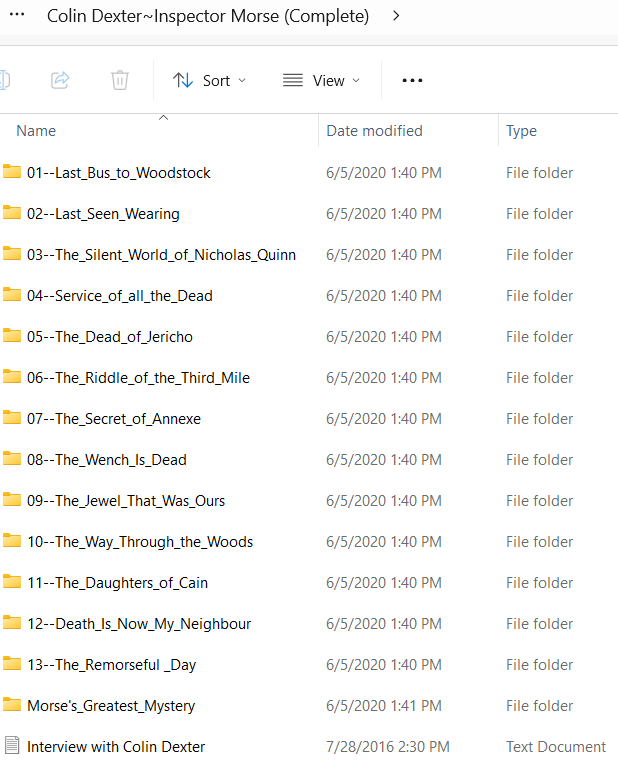The width and height of the screenshot is (618, 766).
Task: Click folder icon for 12--Death_Is_Now_My_Neighbour
Action: 12,623
